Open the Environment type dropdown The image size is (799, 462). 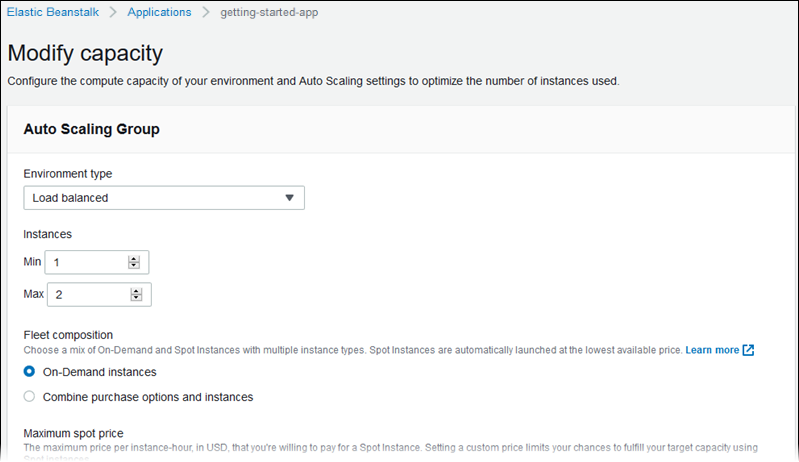click(163, 198)
